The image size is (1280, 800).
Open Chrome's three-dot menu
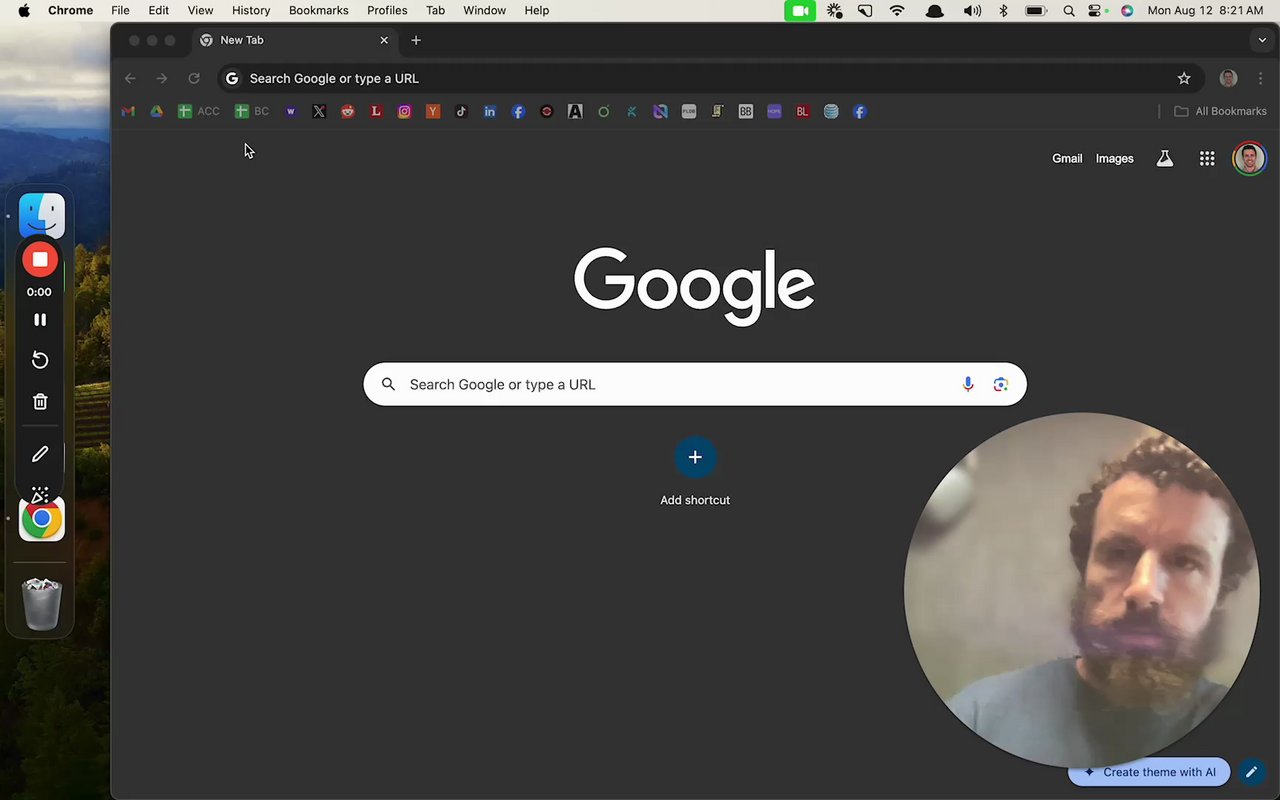click(x=1260, y=78)
